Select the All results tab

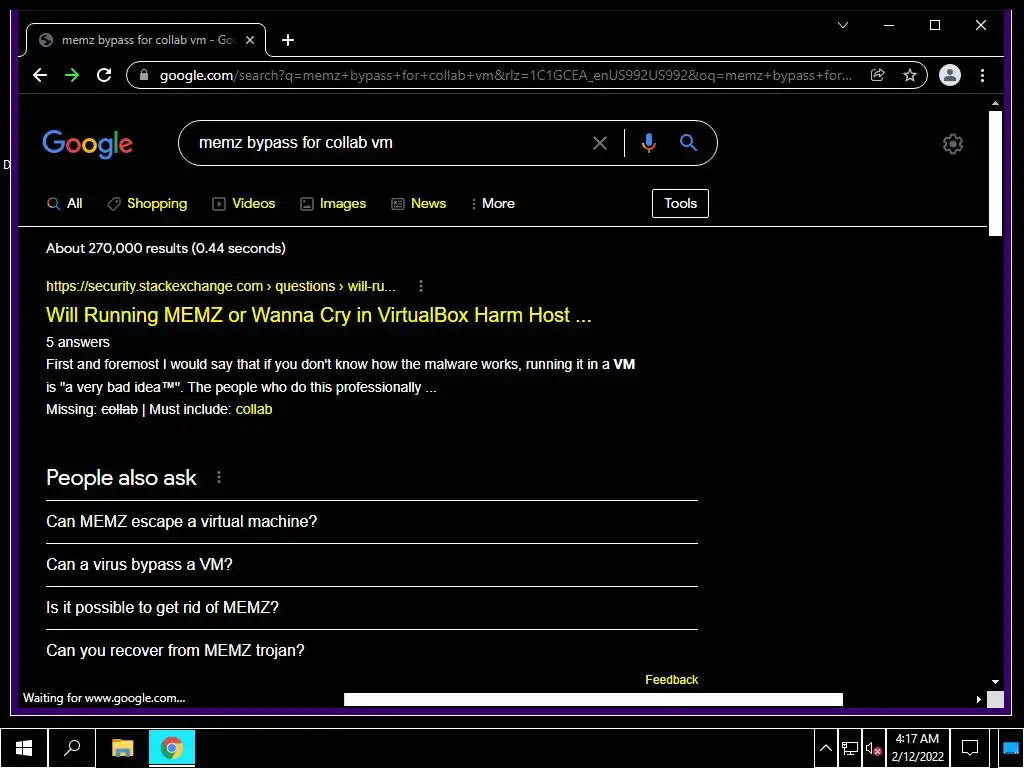pos(65,204)
